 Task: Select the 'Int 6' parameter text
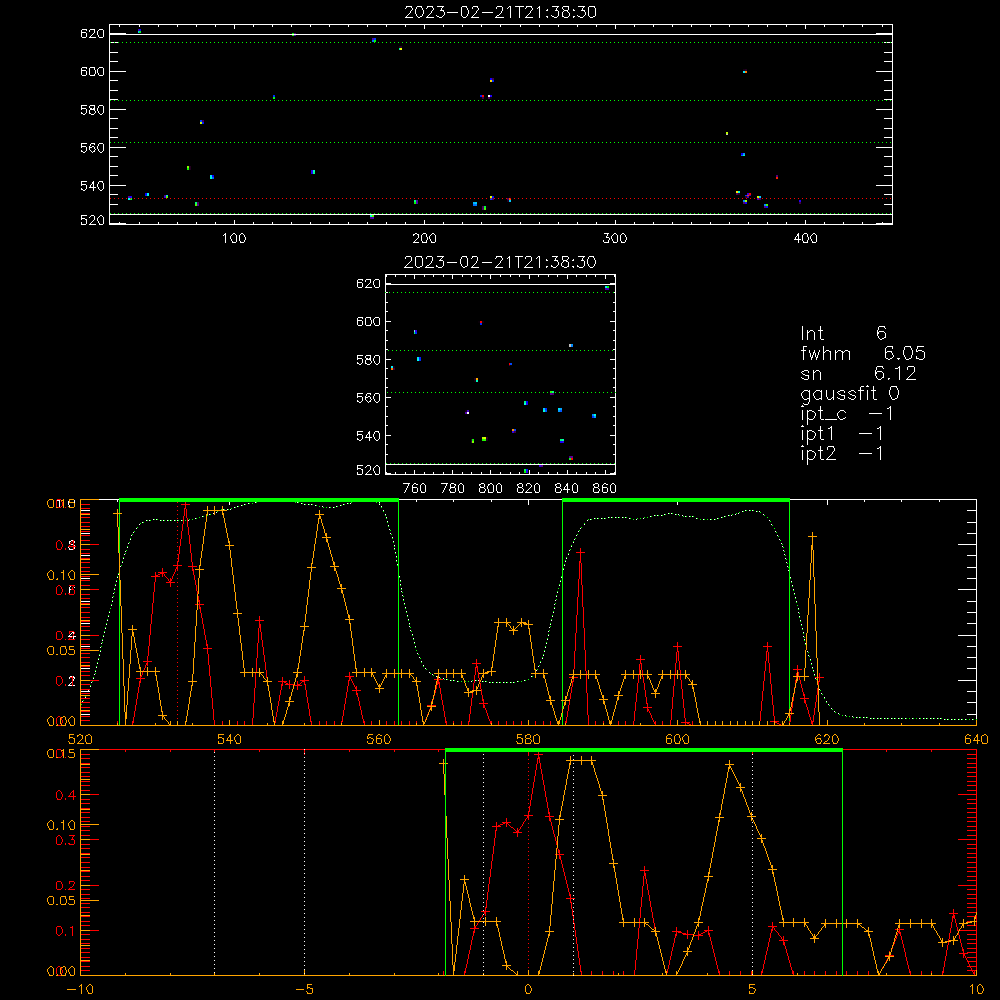coord(843,333)
